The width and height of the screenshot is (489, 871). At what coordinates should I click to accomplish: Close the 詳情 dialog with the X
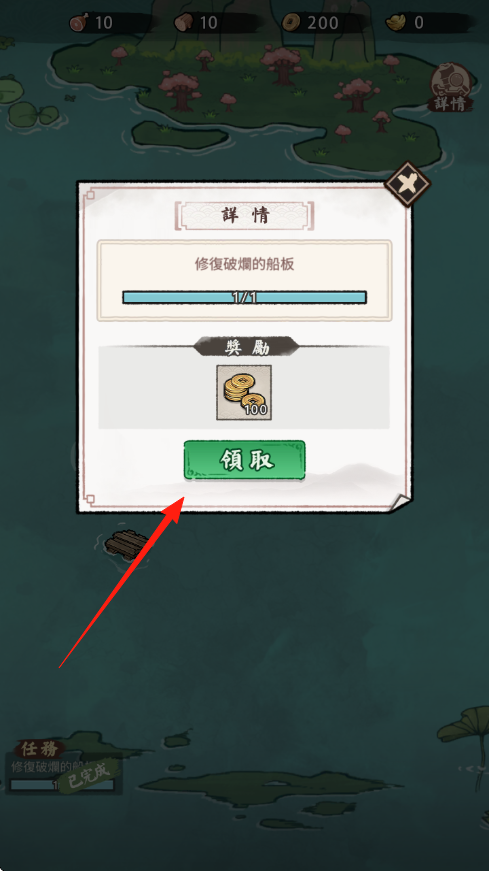coord(408,184)
